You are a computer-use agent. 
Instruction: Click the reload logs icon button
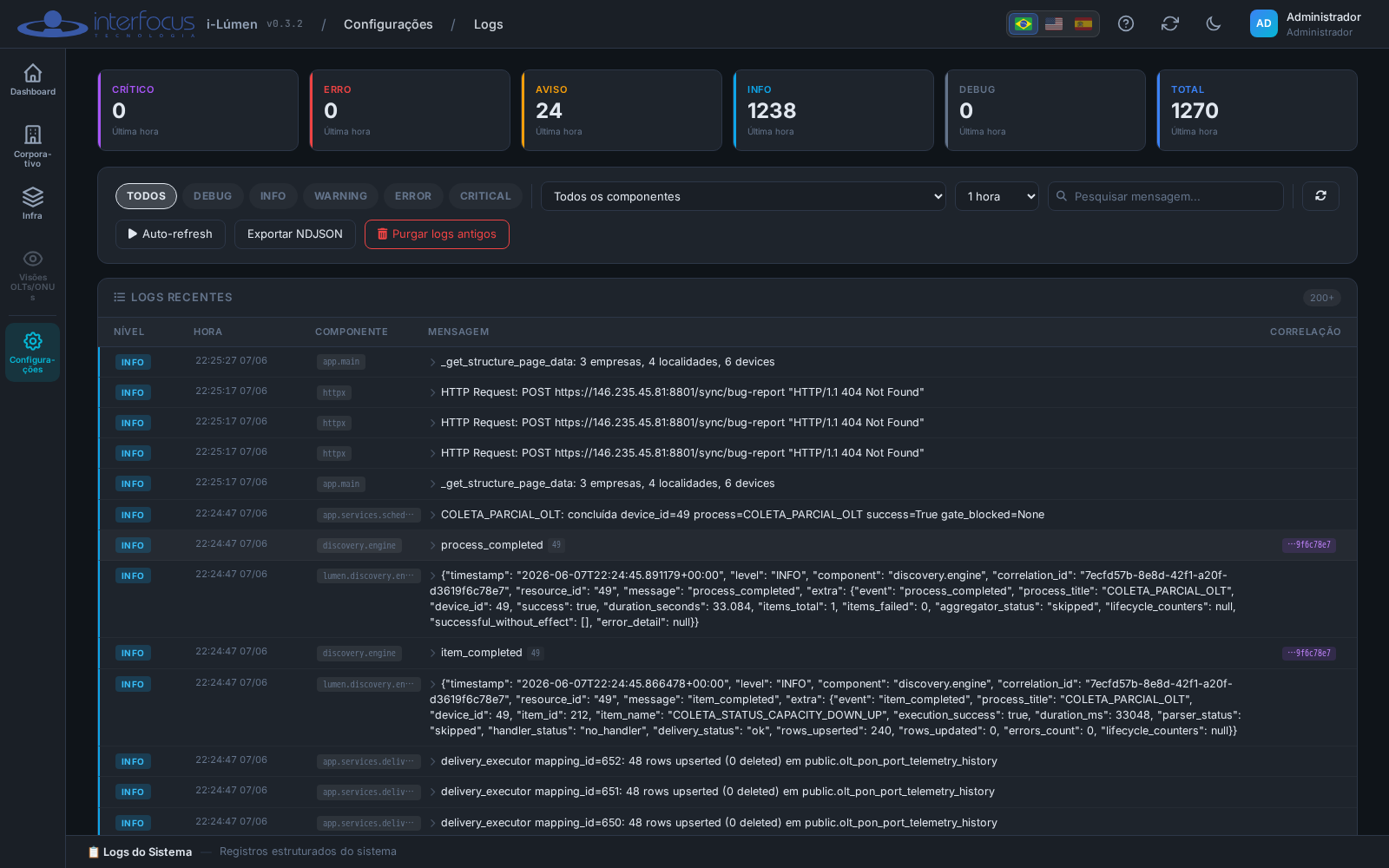coord(1320,196)
